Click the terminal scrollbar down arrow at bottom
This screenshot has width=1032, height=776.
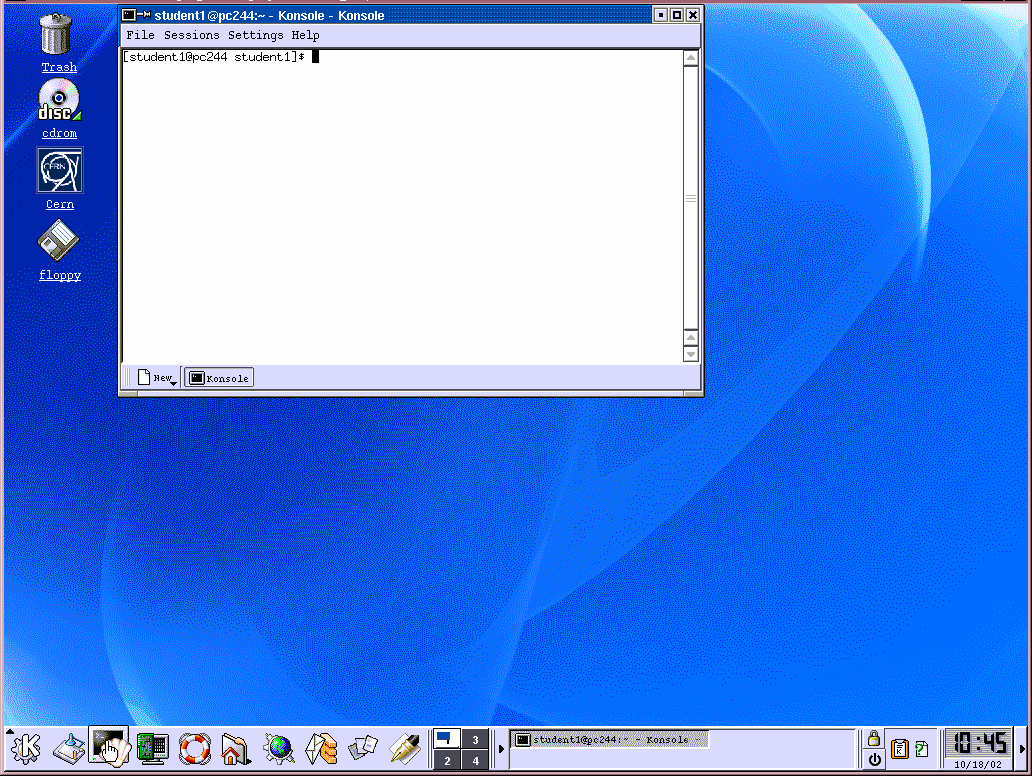(x=690, y=354)
